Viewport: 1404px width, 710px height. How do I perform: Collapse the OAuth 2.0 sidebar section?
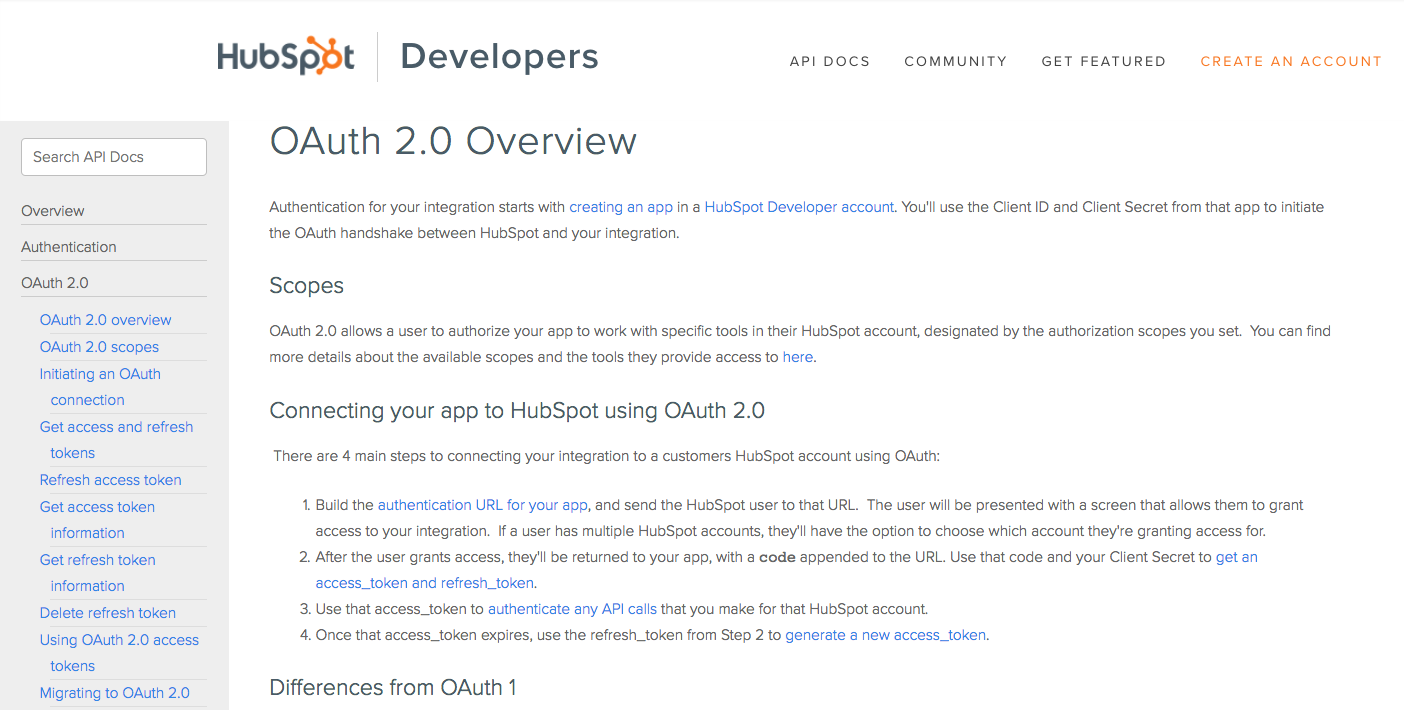click(x=55, y=283)
